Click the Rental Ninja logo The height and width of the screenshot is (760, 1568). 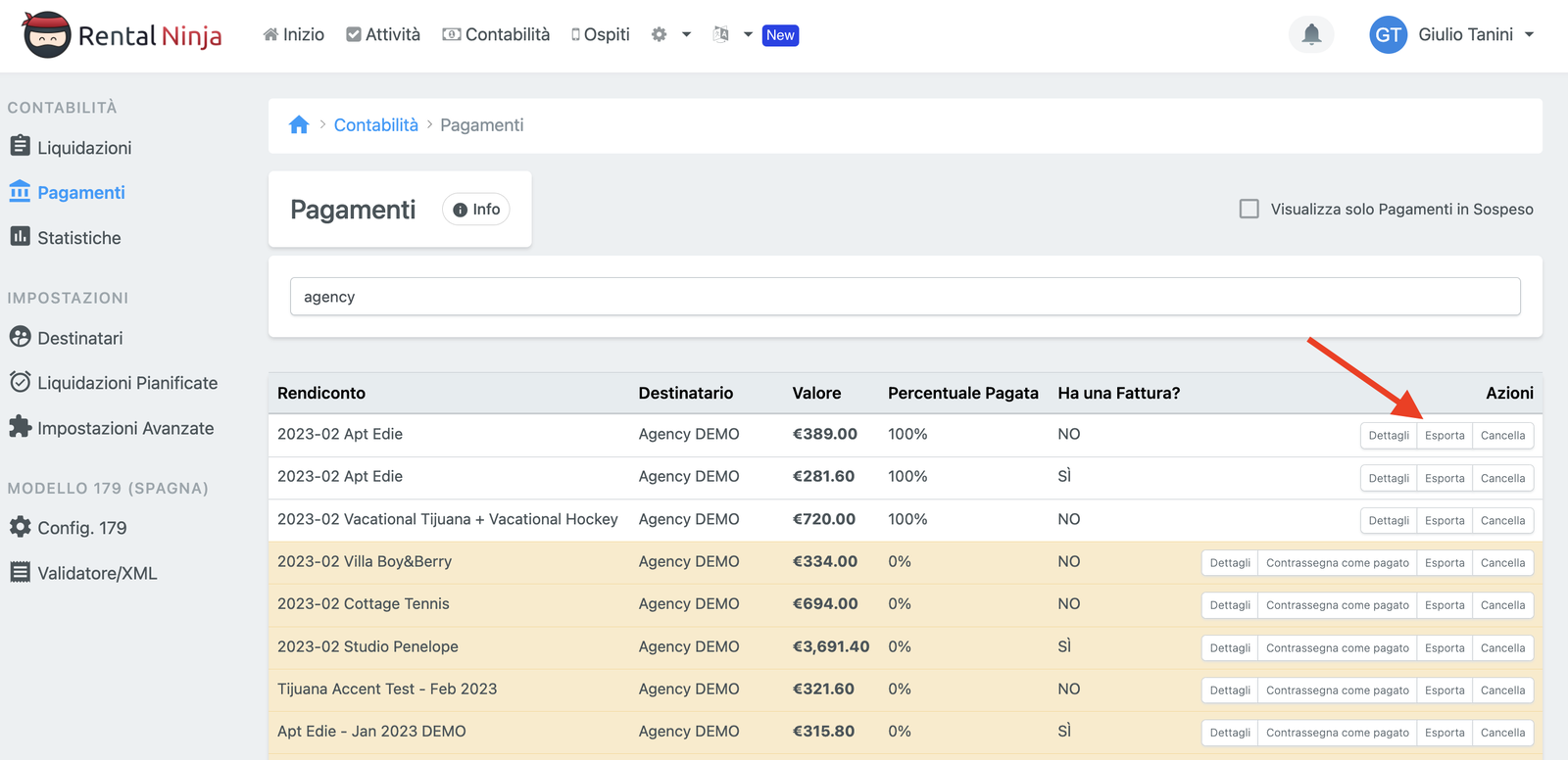[122, 35]
